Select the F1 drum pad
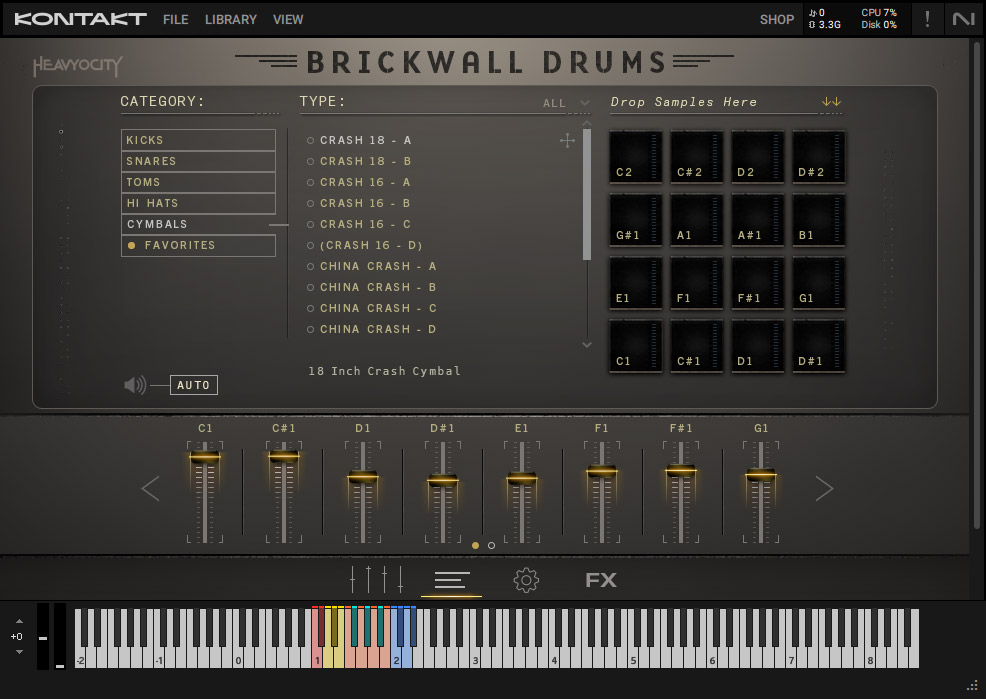This screenshot has width=986, height=699. [x=697, y=283]
